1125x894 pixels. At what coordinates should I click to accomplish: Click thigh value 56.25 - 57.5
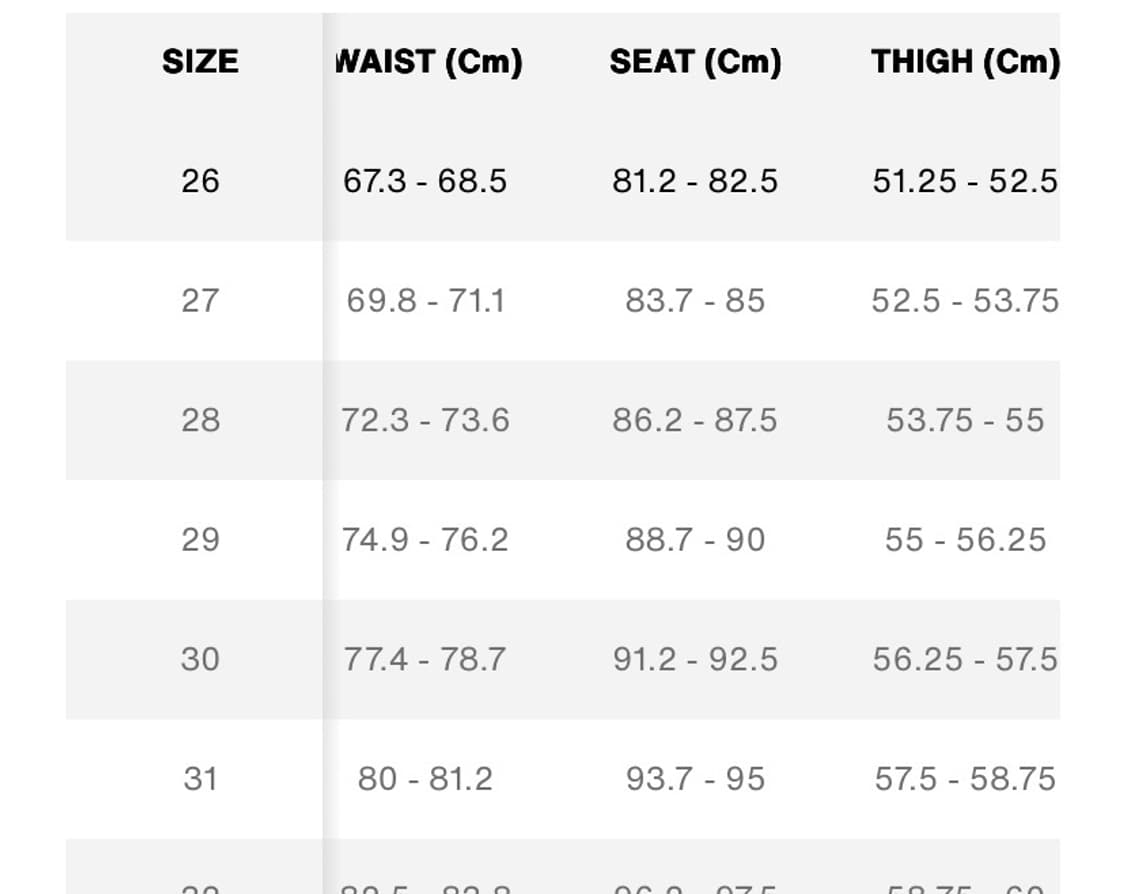[965, 659]
